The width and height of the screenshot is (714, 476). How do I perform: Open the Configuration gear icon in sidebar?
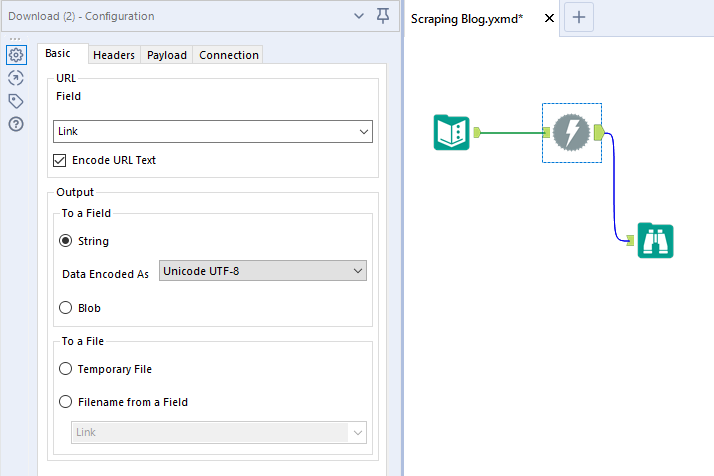point(16,55)
